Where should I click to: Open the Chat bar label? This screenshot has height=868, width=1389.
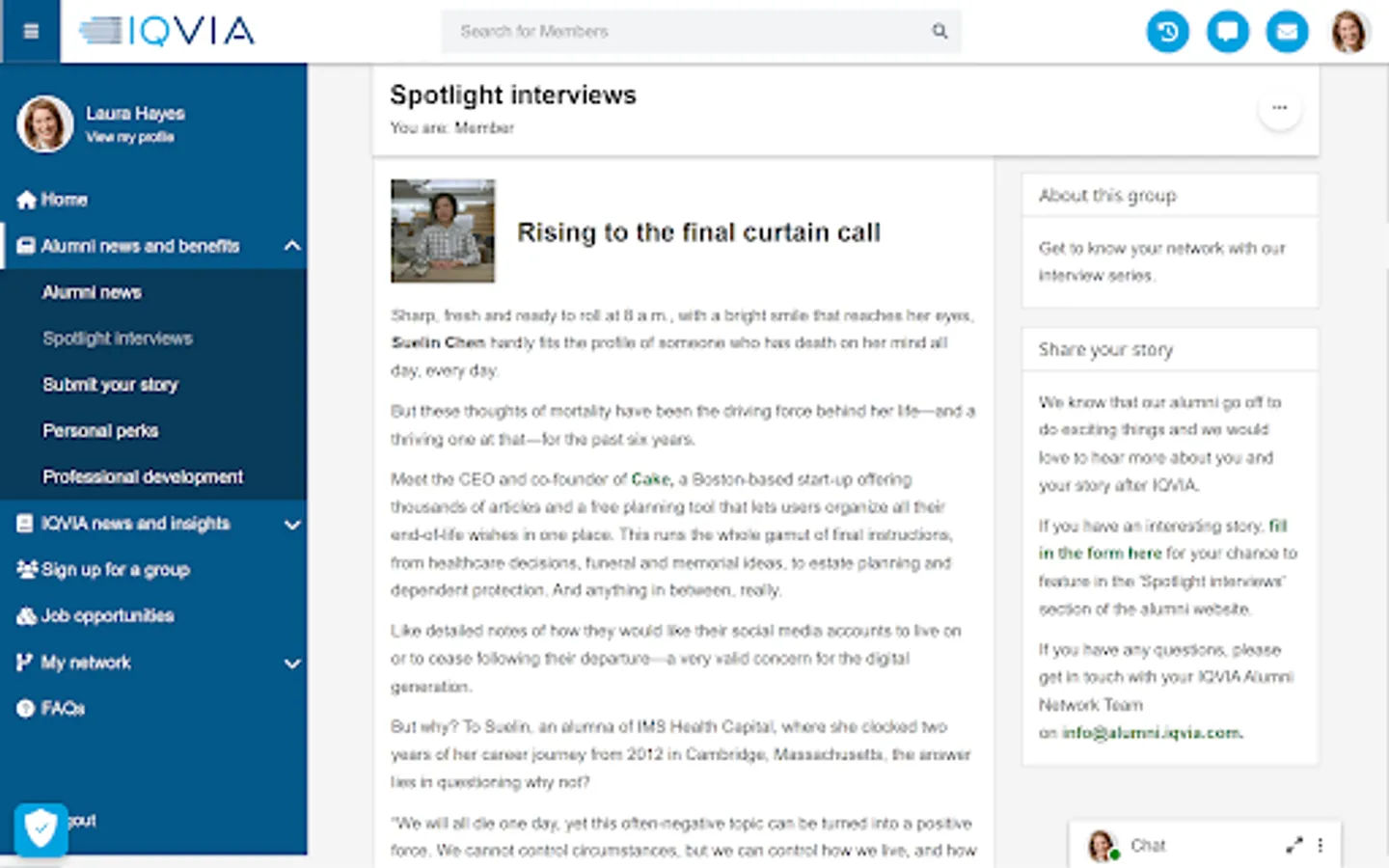tap(1148, 846)
